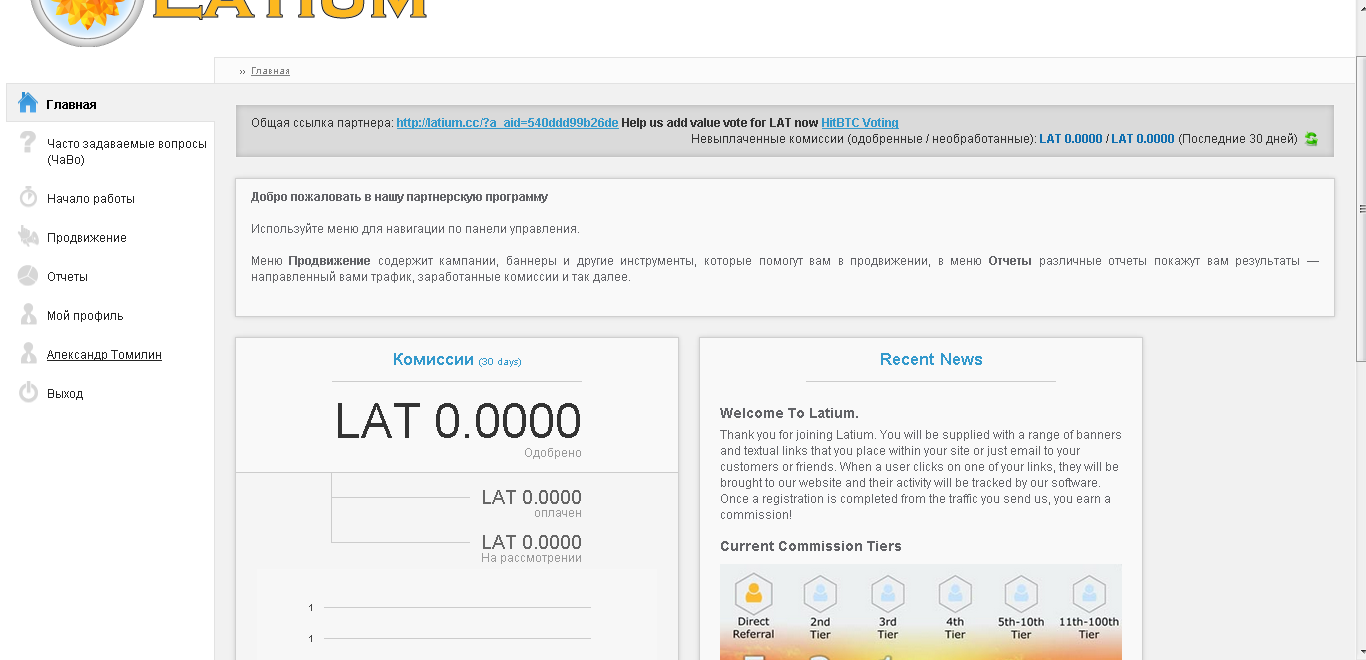Click the 3rd Tier hexagon icon
This screenshot has width=1366, height=660.
888,594
